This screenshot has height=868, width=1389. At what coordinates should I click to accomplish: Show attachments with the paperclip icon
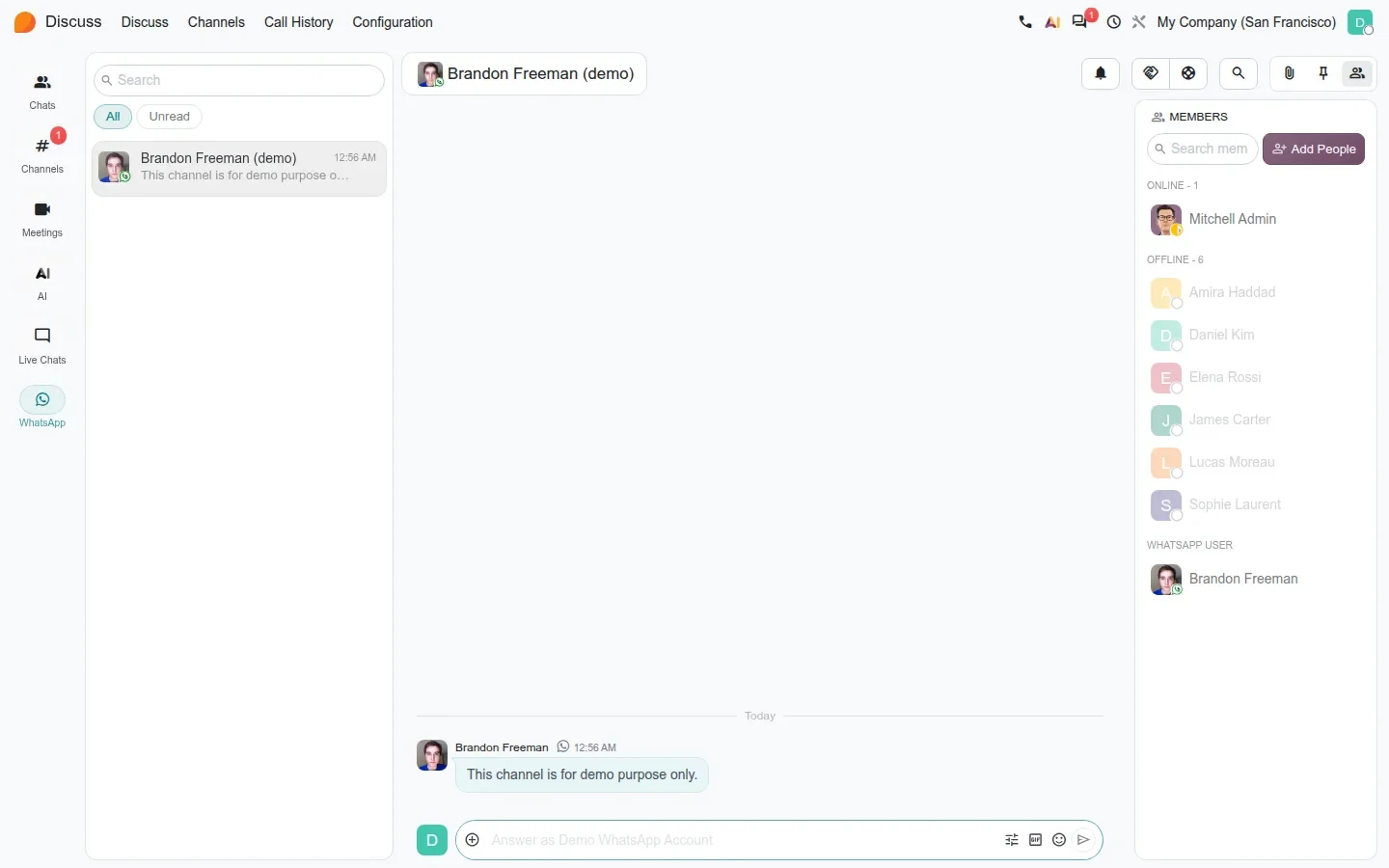click(x=1289, y=73)
